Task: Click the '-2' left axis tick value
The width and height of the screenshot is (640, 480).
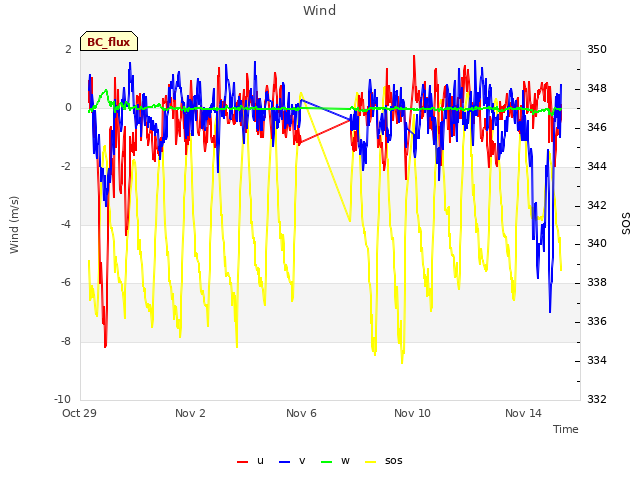Action: [x=66, y=167]
